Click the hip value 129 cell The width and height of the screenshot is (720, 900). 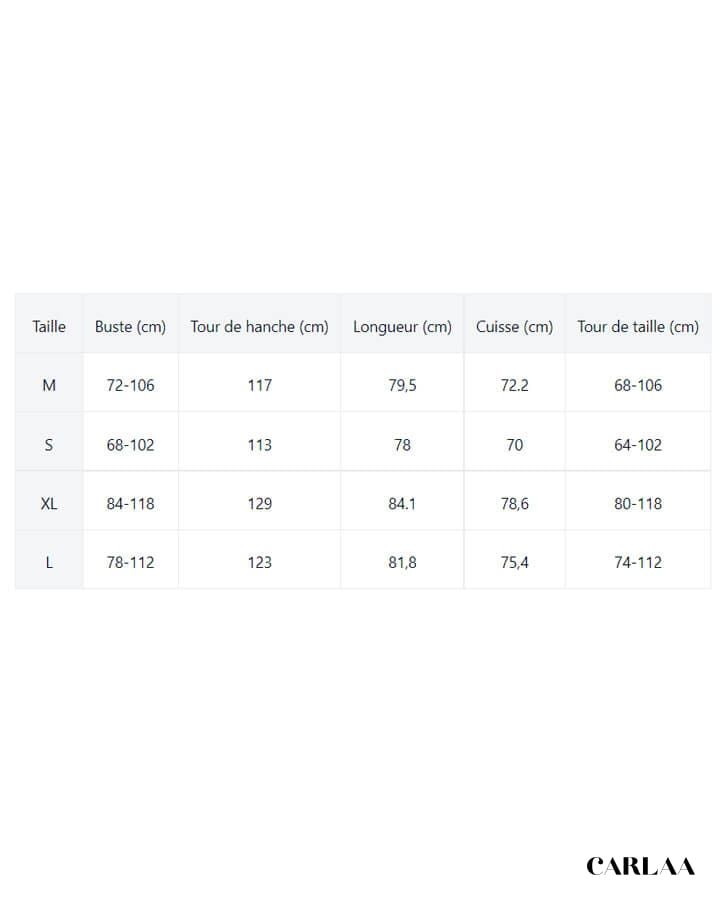click(259, 504)
